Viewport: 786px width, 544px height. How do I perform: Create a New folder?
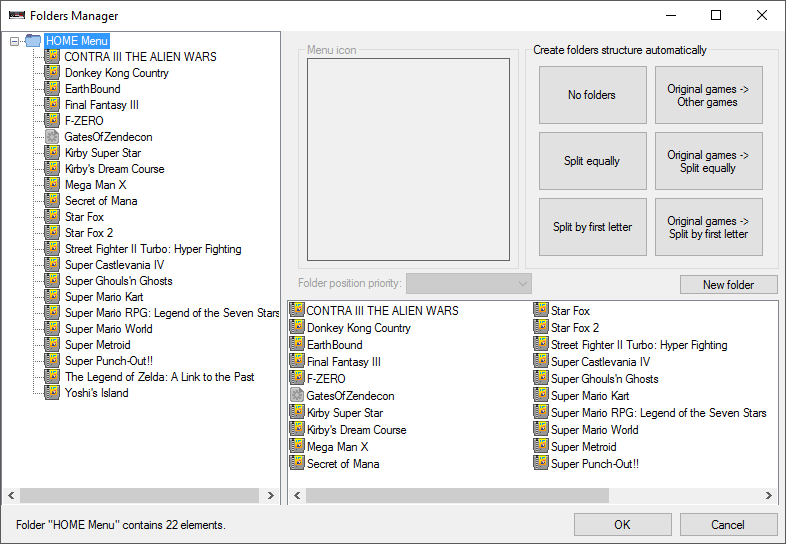728,285
